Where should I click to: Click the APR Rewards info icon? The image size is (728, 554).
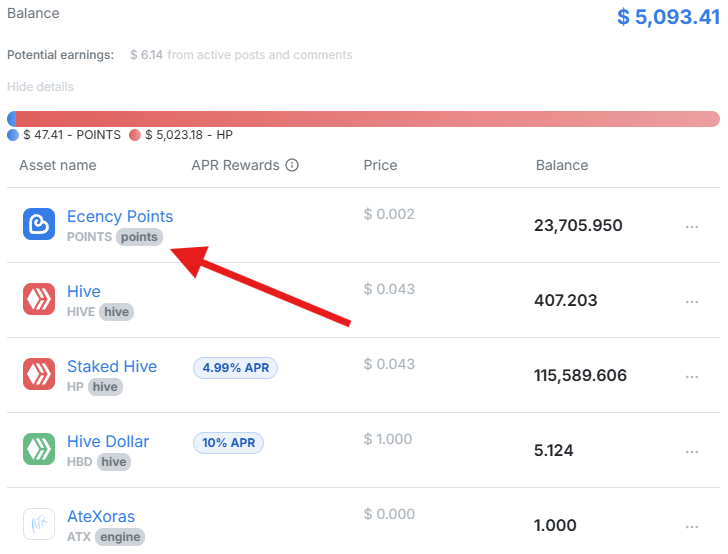click(x=292, y=165)
